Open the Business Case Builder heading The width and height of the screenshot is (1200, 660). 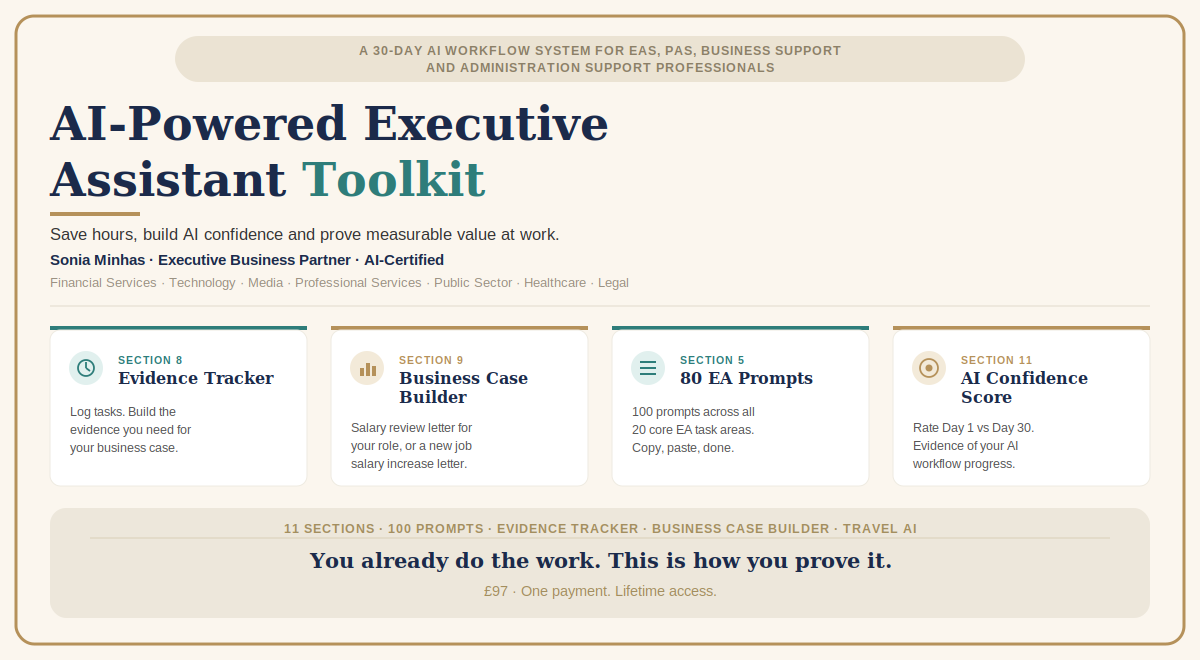point(463,388)
